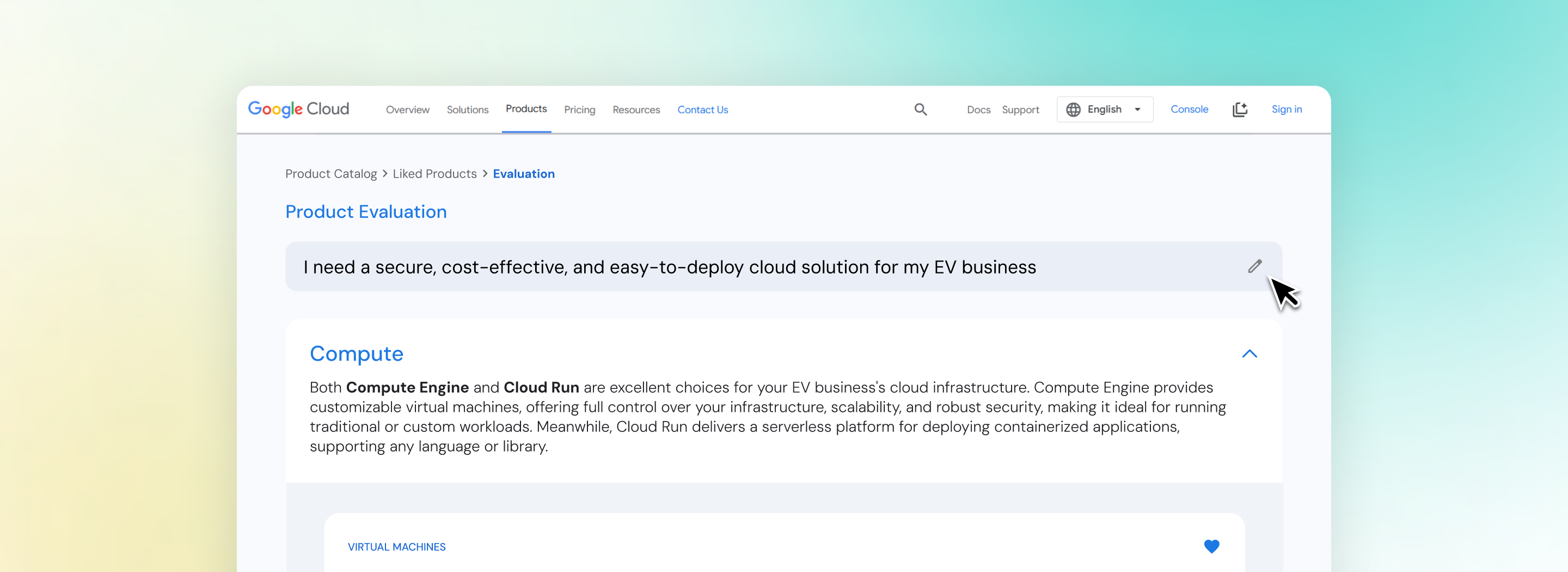Follow the Contact Us link
Viewport: 1568px width, 572px height.
pos(702,109)
